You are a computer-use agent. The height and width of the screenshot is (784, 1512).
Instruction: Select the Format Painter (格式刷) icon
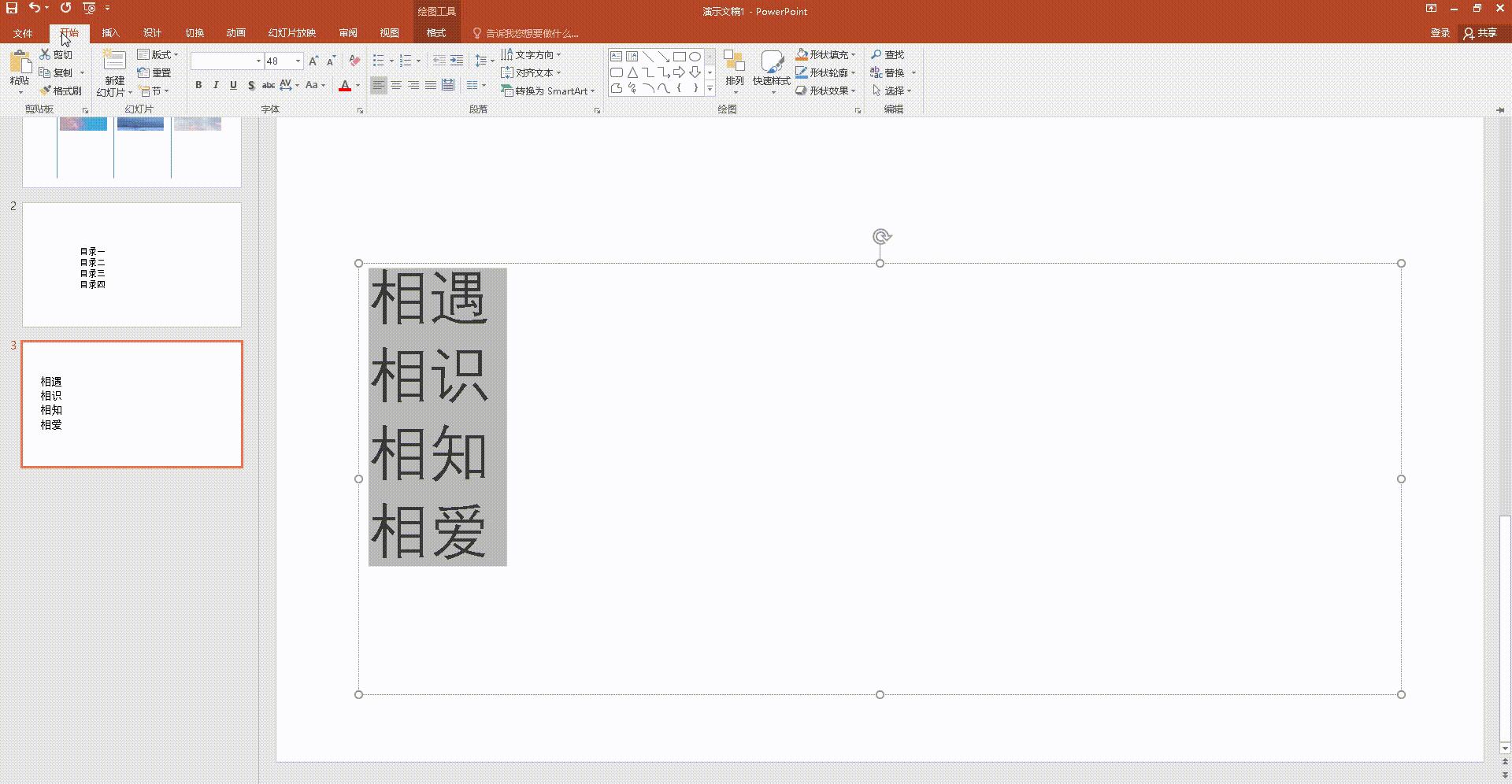pyautogui.click(x=61, y=91)
